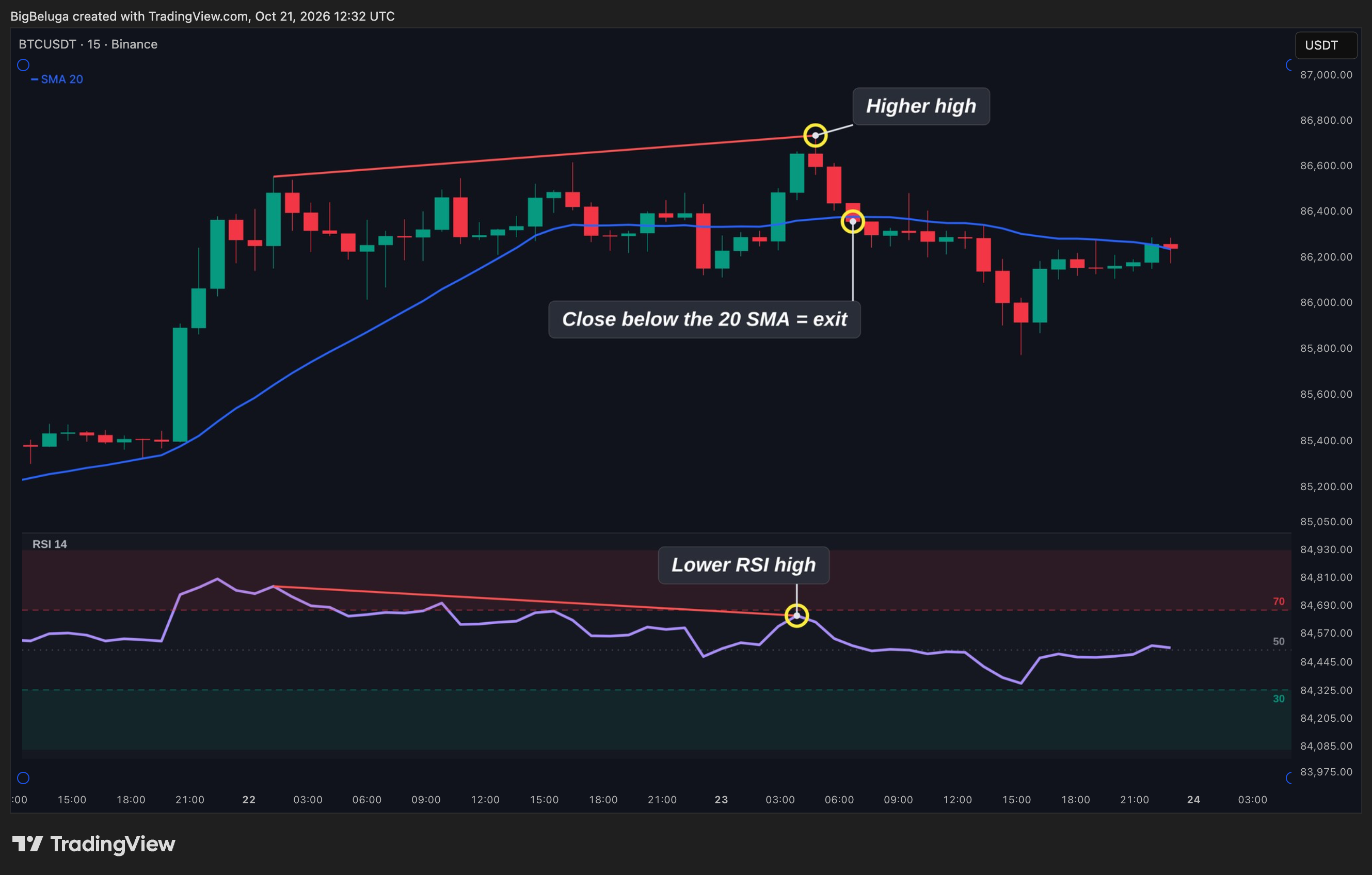Viewport: 1372px width, 875px height.
Task: Select the "Close below the 20 SMA = exit" label
Action: [704, 319]
